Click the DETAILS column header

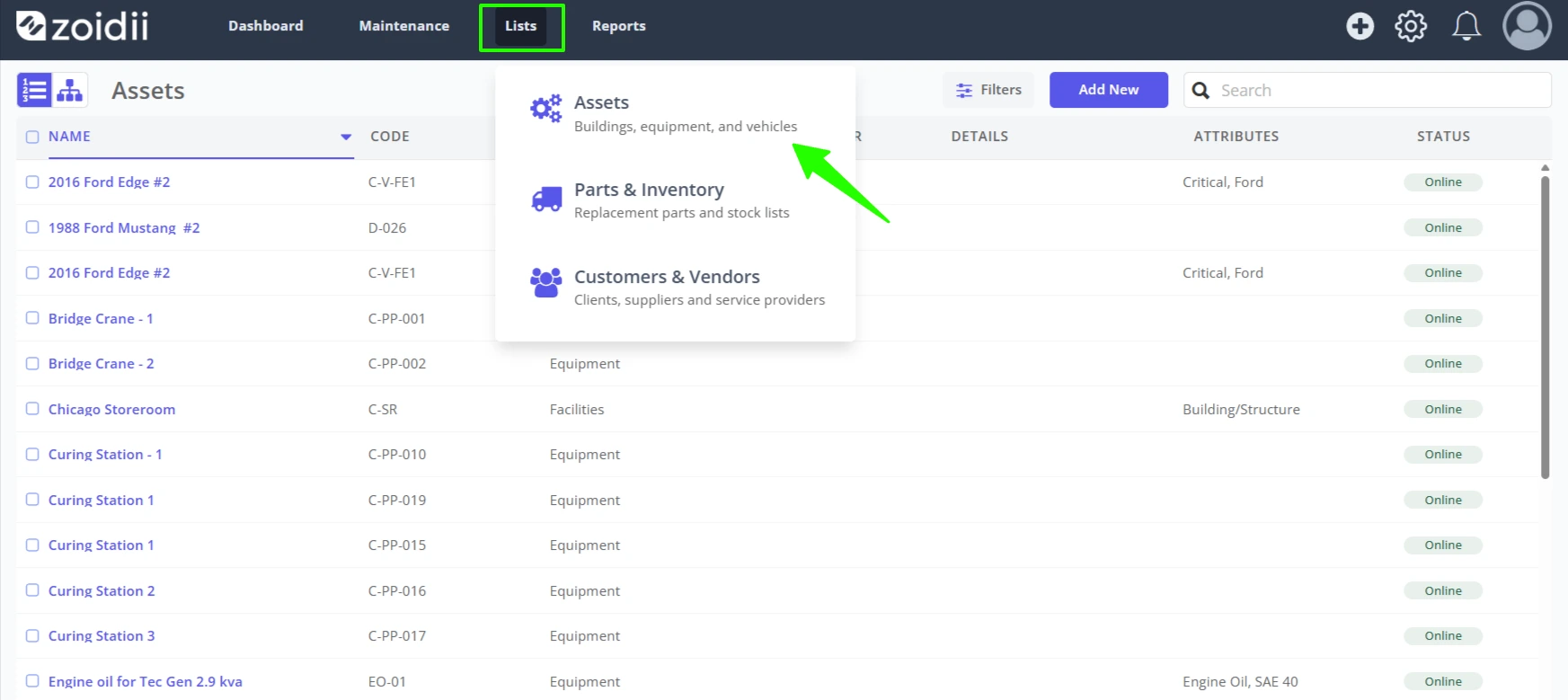(979, 137)
